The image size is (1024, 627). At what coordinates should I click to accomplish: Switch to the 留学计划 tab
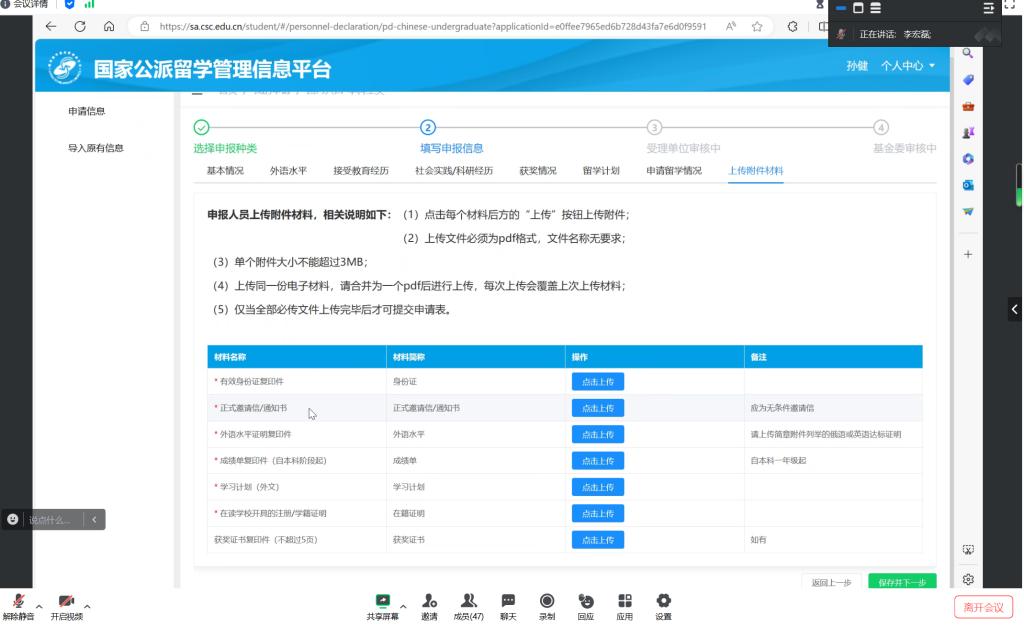point(602,171)
